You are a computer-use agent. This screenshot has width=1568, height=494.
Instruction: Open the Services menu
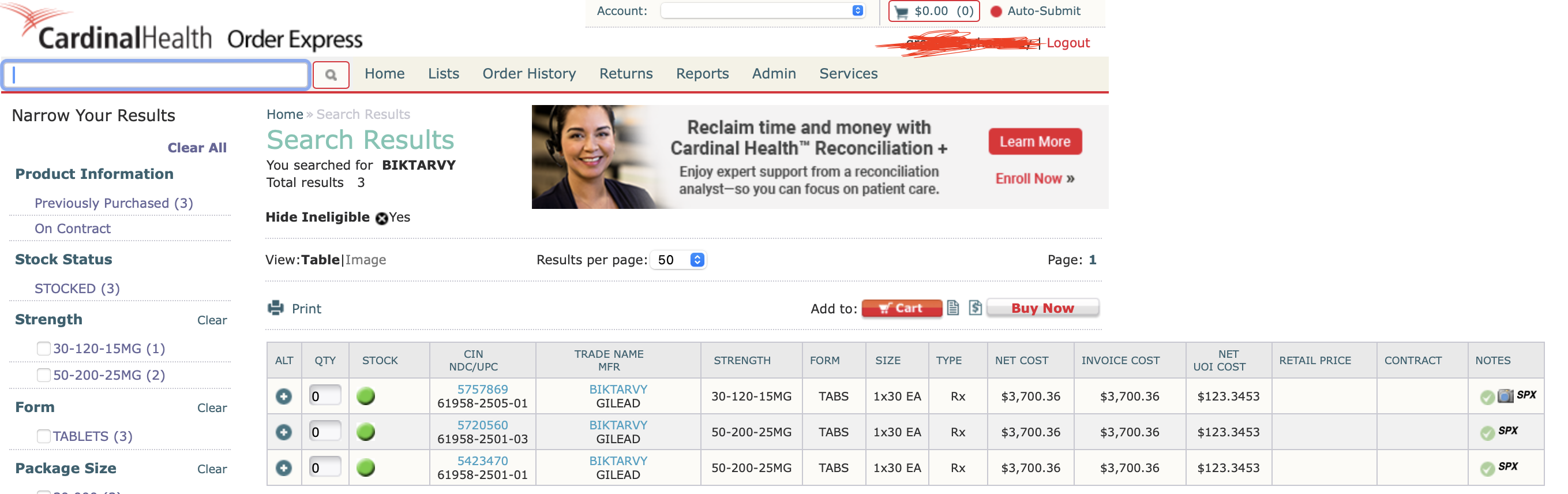[849, 74]
